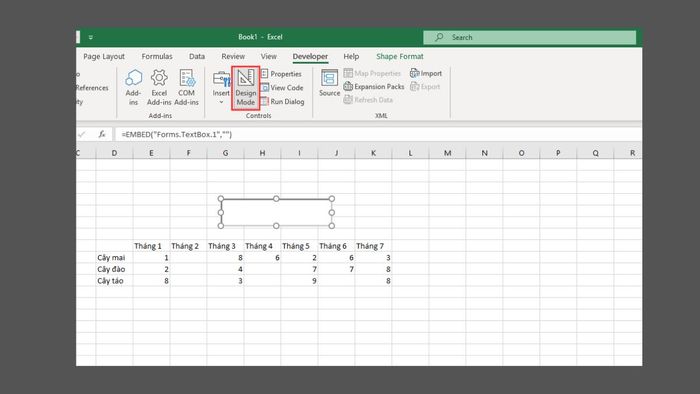The width and height of the screenshot is (700, 394).
Task: Toggle Design Mode
Action: tap(246, 87)
